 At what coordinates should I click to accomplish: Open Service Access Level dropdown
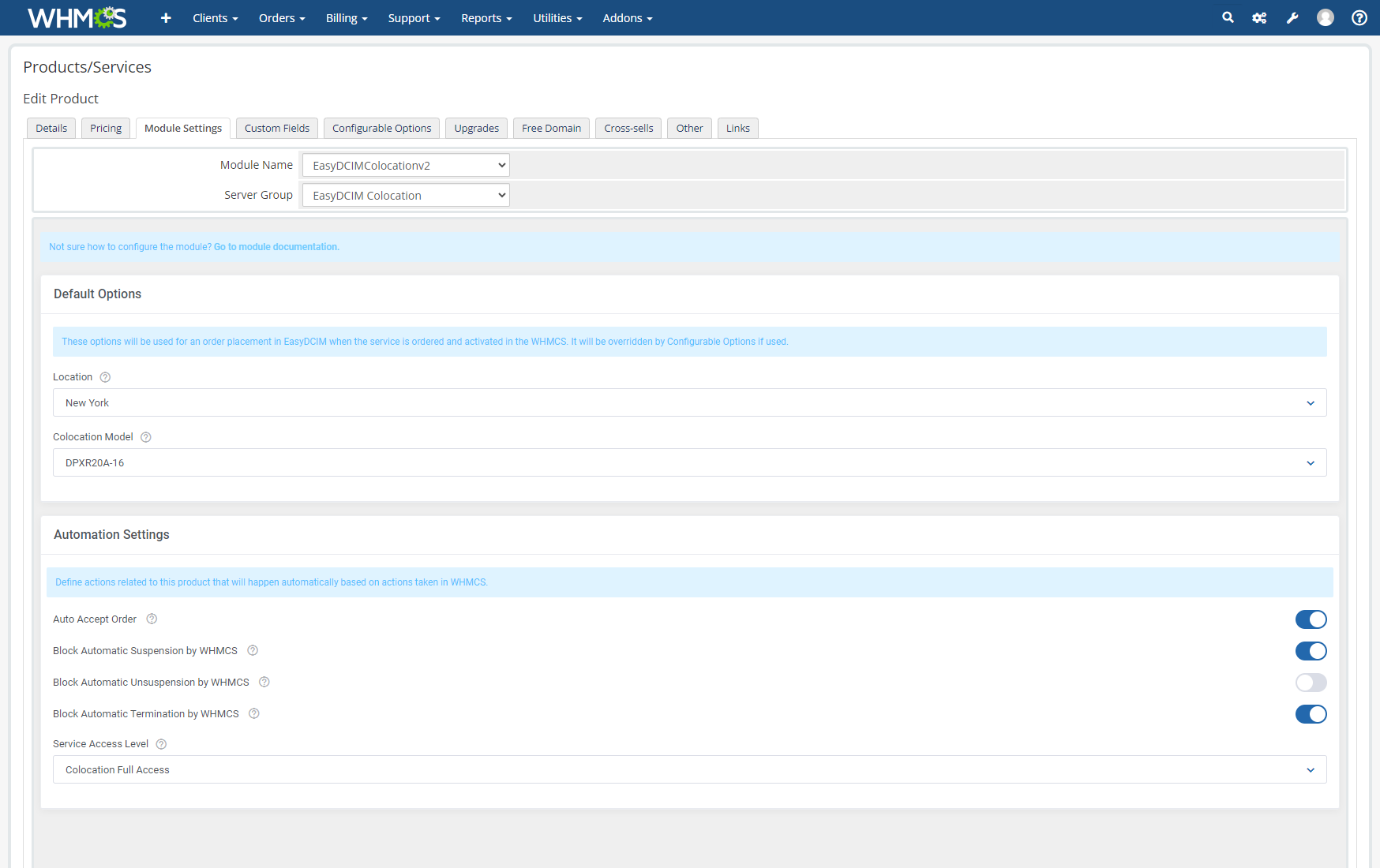point(689,769)
